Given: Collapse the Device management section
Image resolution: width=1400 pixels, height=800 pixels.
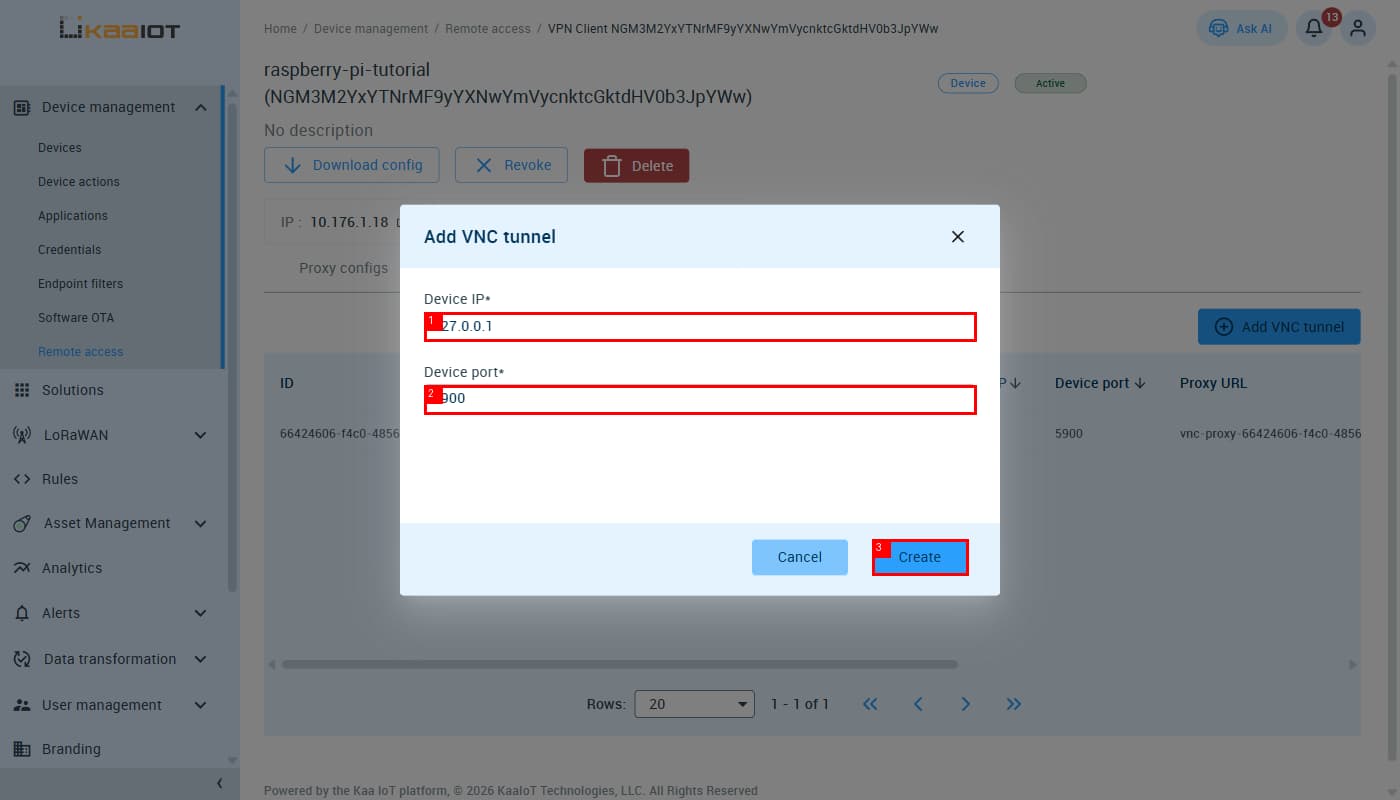Looking at the screenshot, I should 201,107.
